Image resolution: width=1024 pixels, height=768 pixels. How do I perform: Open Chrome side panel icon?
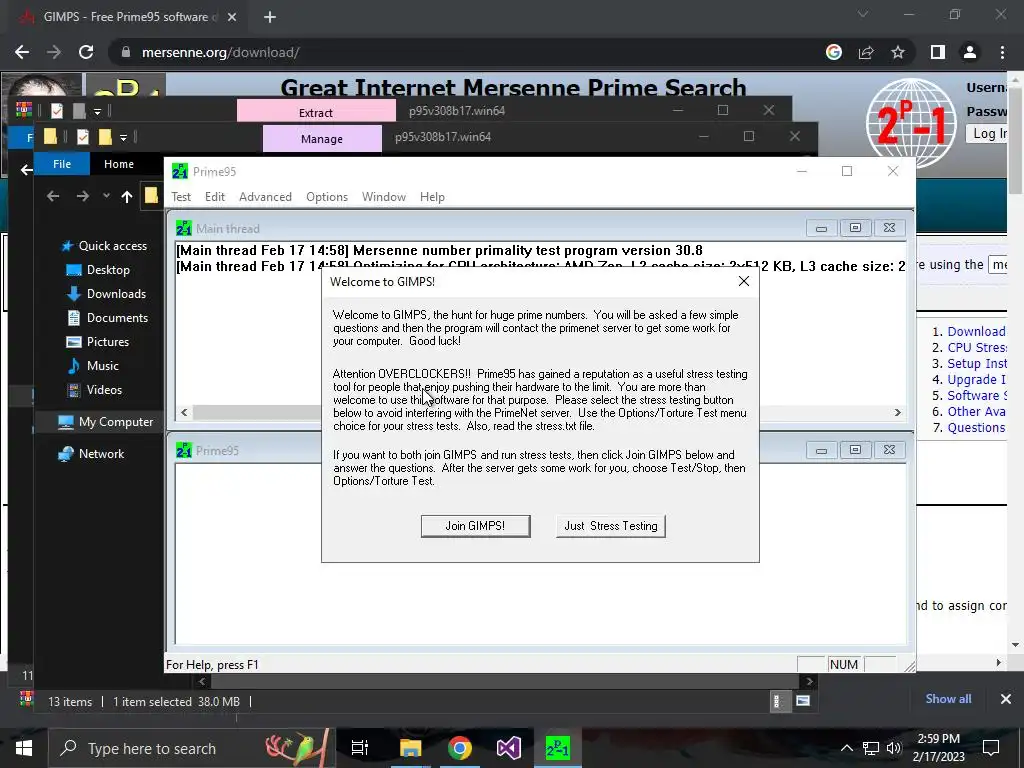tap(938, 52)
